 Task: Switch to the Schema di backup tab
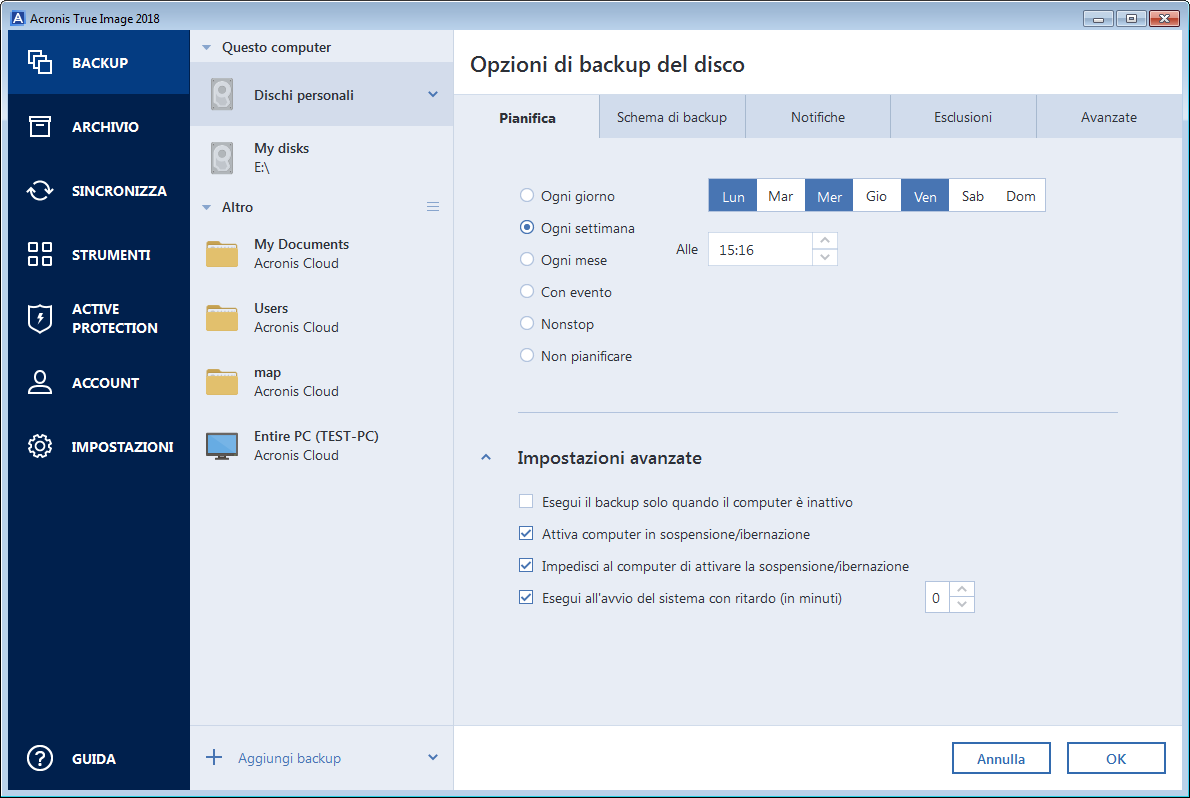[672, 117]
